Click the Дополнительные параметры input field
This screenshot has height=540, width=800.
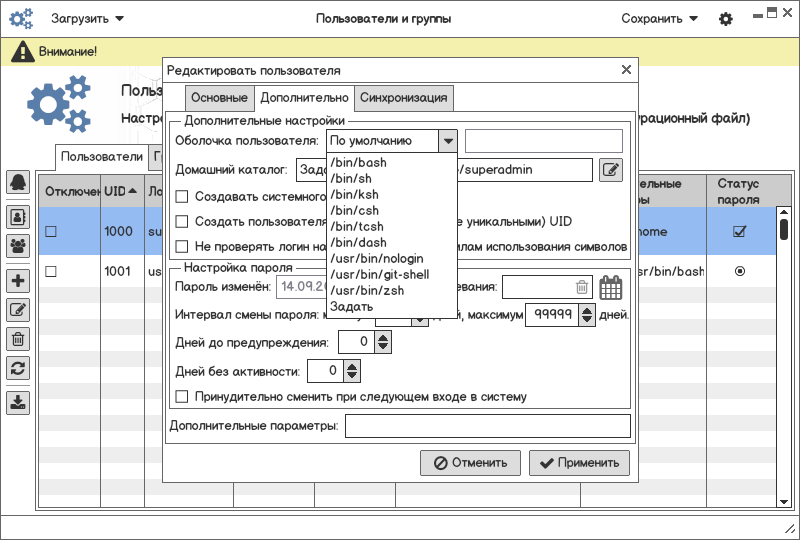487,427
